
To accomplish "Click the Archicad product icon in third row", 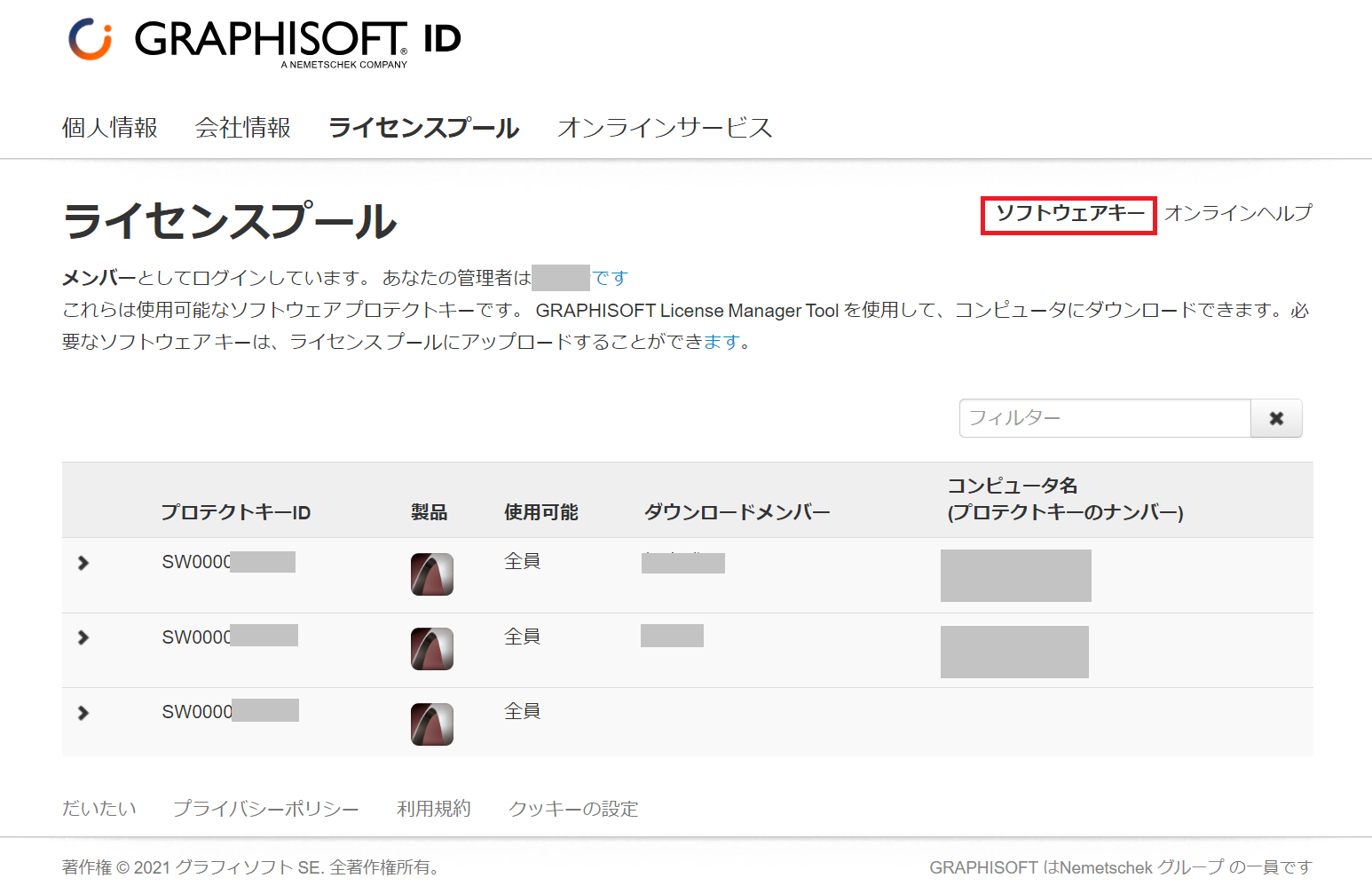I will point(432,724).
